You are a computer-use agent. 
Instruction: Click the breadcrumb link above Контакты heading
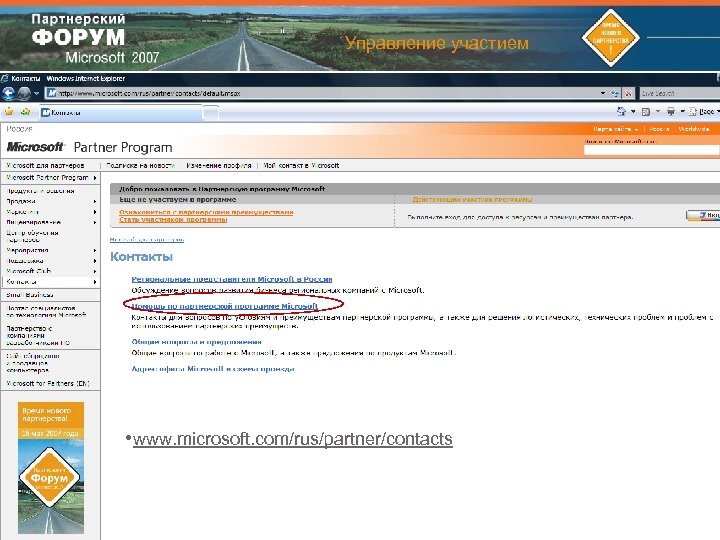(x=147, y=240)
